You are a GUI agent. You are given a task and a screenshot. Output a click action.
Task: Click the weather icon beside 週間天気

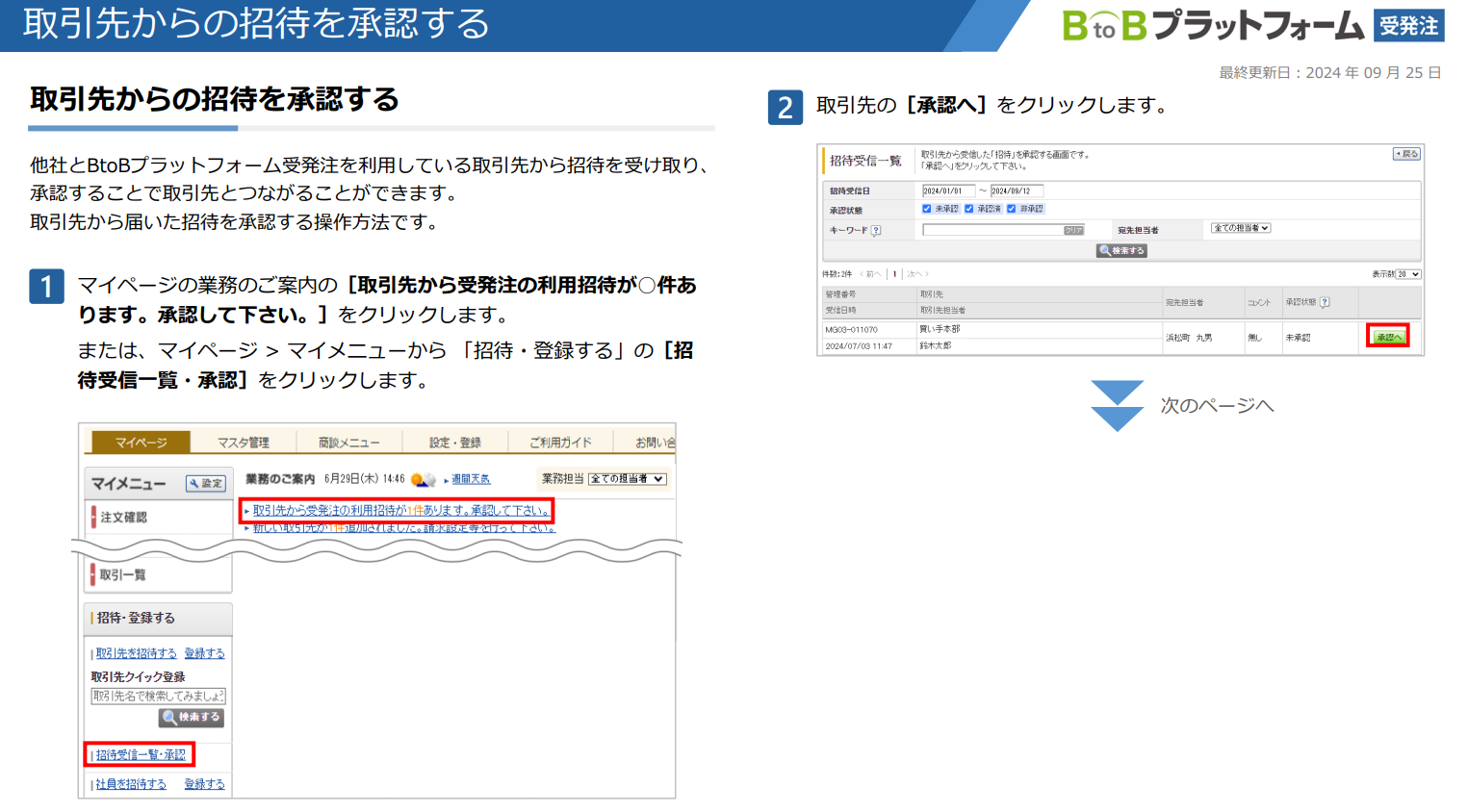pos(424,479)
